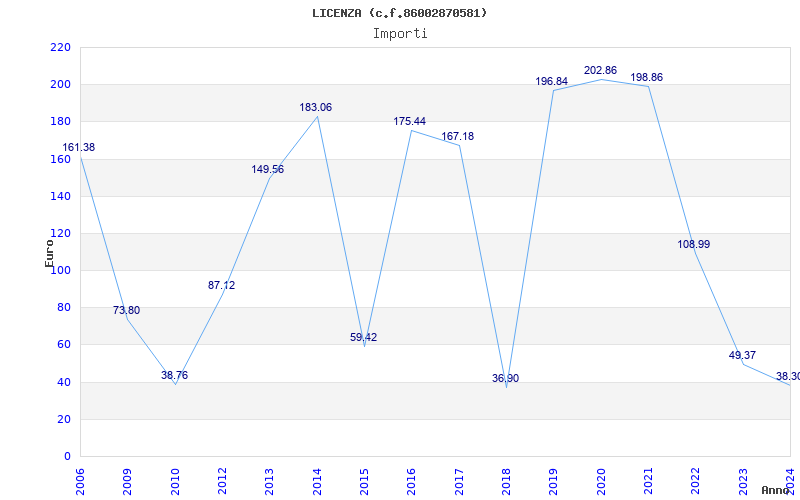Select the 2016 year label
This screenshot has width=800, height=500.
(412, 481)
